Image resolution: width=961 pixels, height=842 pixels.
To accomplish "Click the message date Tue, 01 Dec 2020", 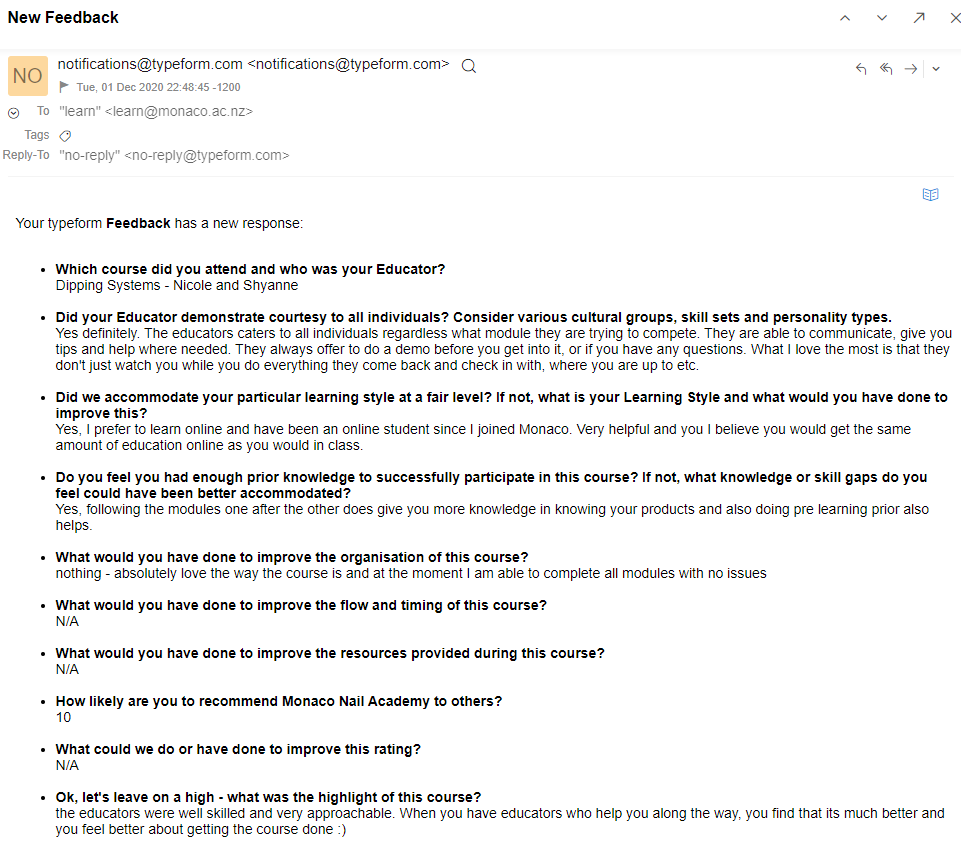I will 158,87.
